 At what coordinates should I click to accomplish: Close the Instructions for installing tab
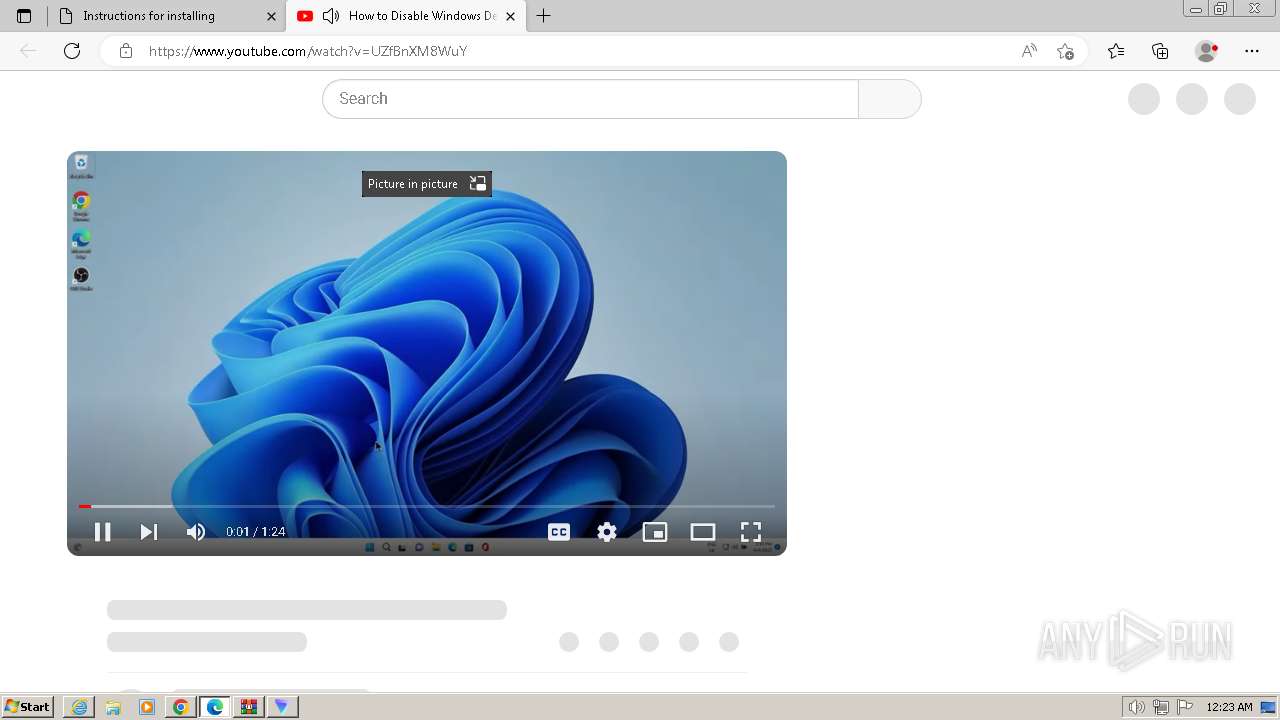(271, 16)
